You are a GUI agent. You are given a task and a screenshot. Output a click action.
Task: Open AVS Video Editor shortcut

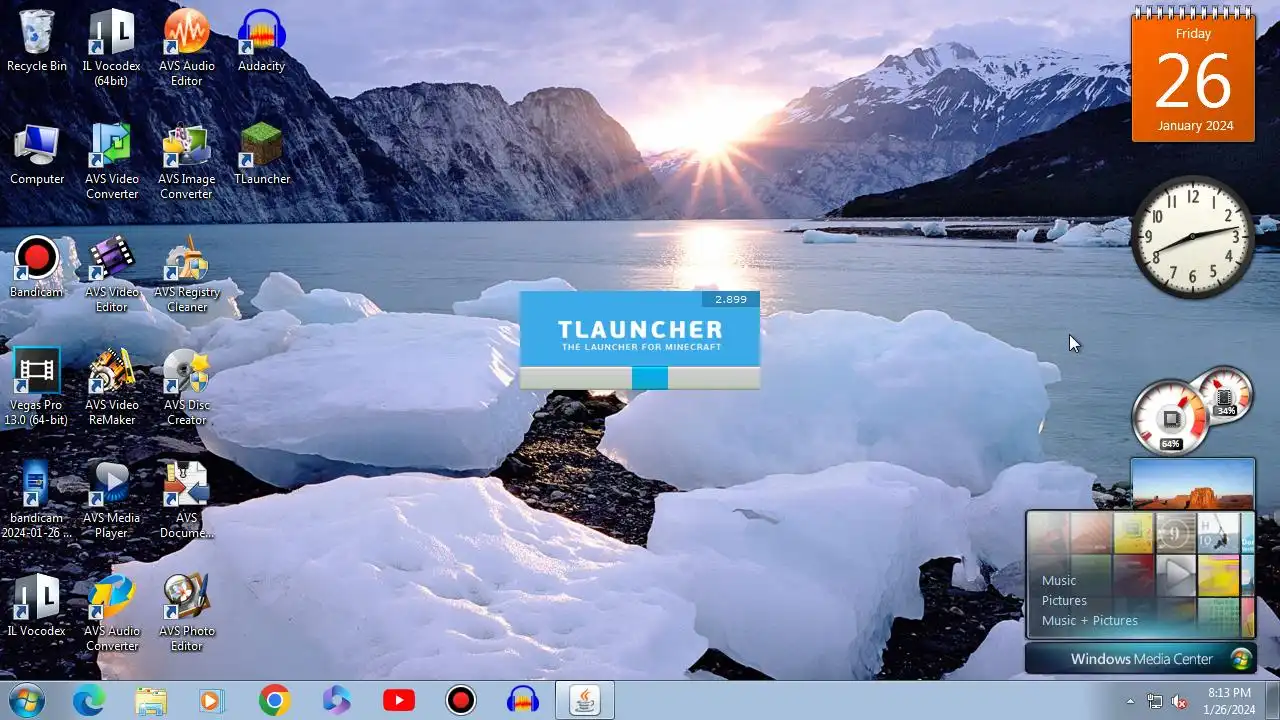click(111, 274)
